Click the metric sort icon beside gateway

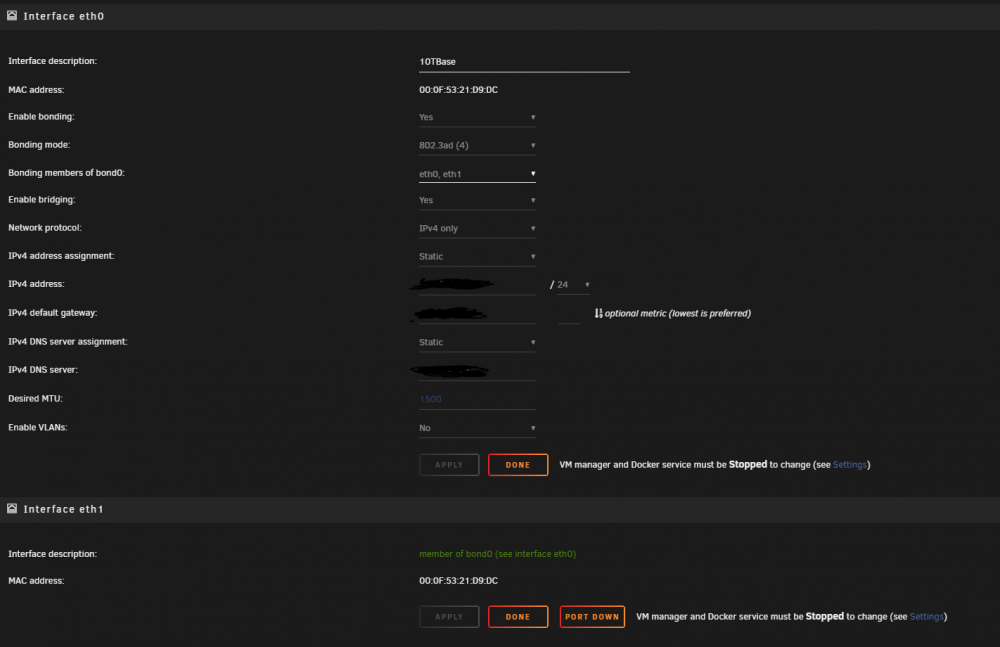click(598, 313)
